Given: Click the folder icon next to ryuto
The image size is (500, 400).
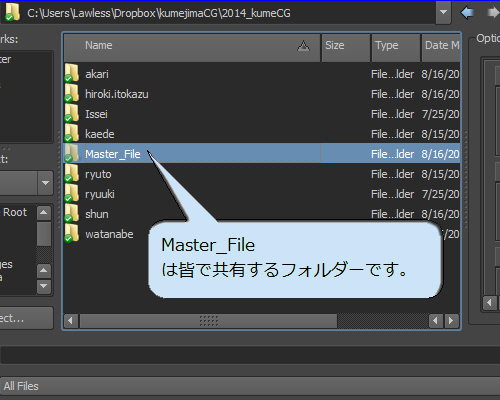Looking at the screenshot, I should pos(72,173).
